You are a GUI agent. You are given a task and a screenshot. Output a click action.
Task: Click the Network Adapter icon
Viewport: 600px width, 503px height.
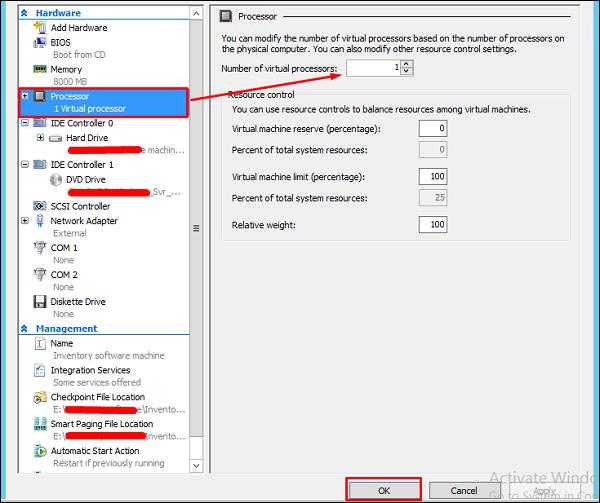pyautogui.click(x=40, y=221)
